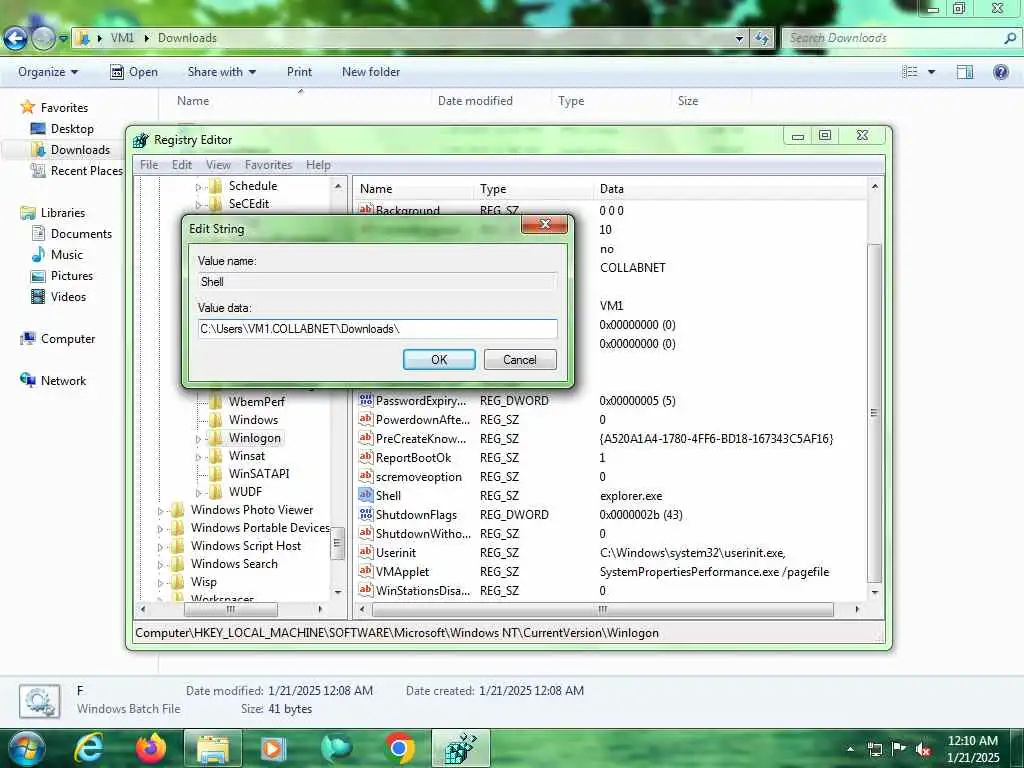Create a New folder in Explorer
The width and height of the screenshot is (1024, 768).
(371, 72)
